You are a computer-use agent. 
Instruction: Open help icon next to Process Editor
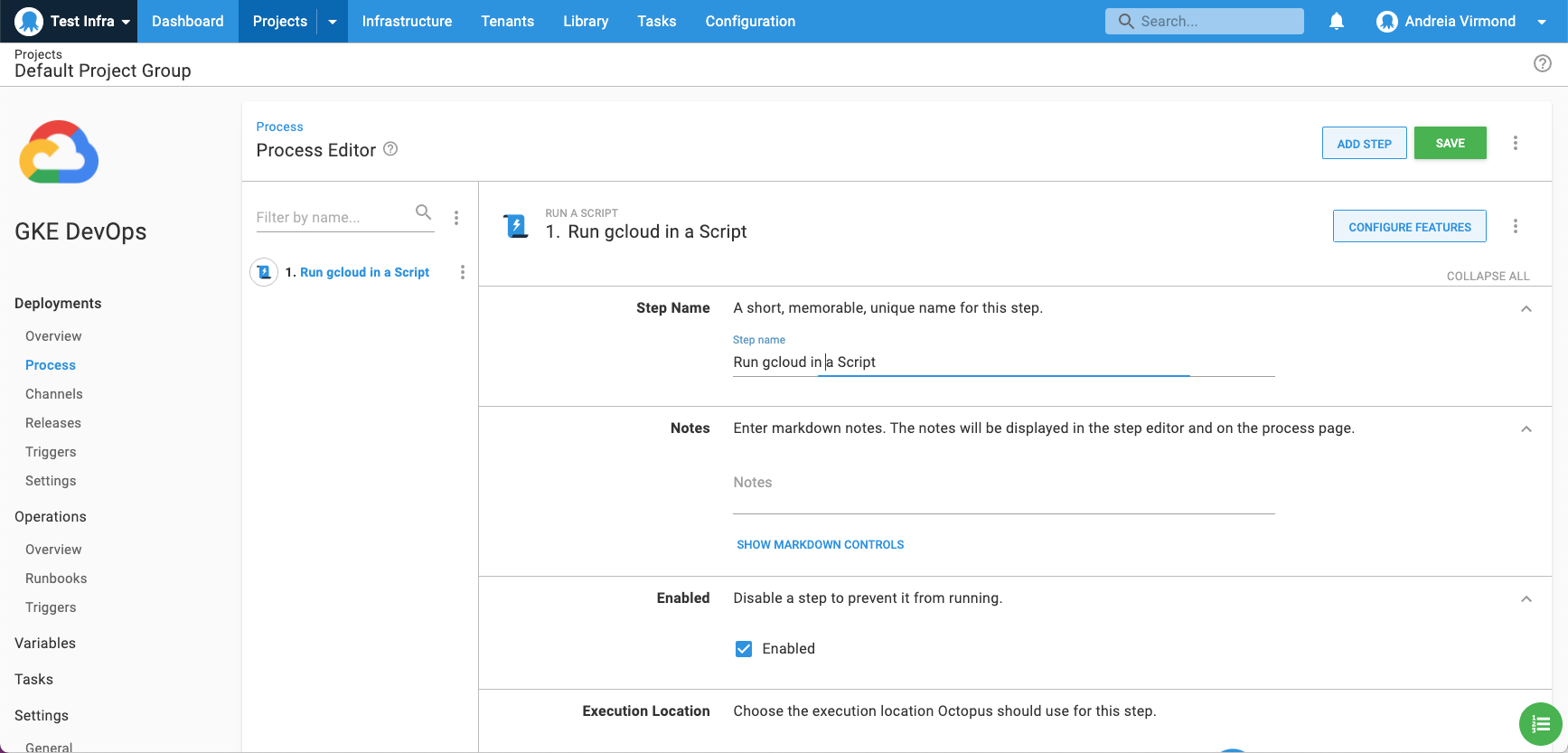pyautogui.click(x=390, y=149)
